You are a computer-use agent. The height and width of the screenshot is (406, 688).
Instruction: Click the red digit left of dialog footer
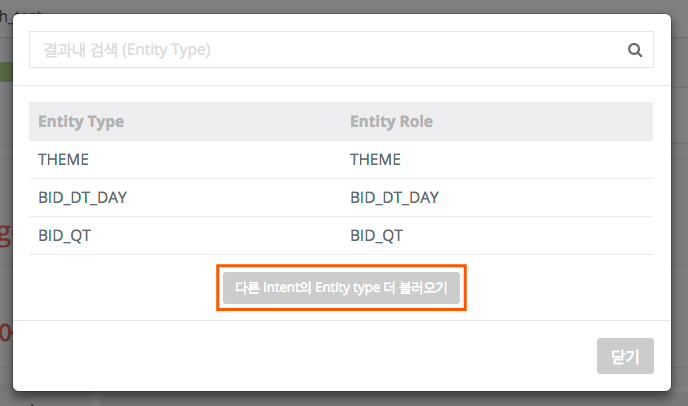tap(5, 331)
